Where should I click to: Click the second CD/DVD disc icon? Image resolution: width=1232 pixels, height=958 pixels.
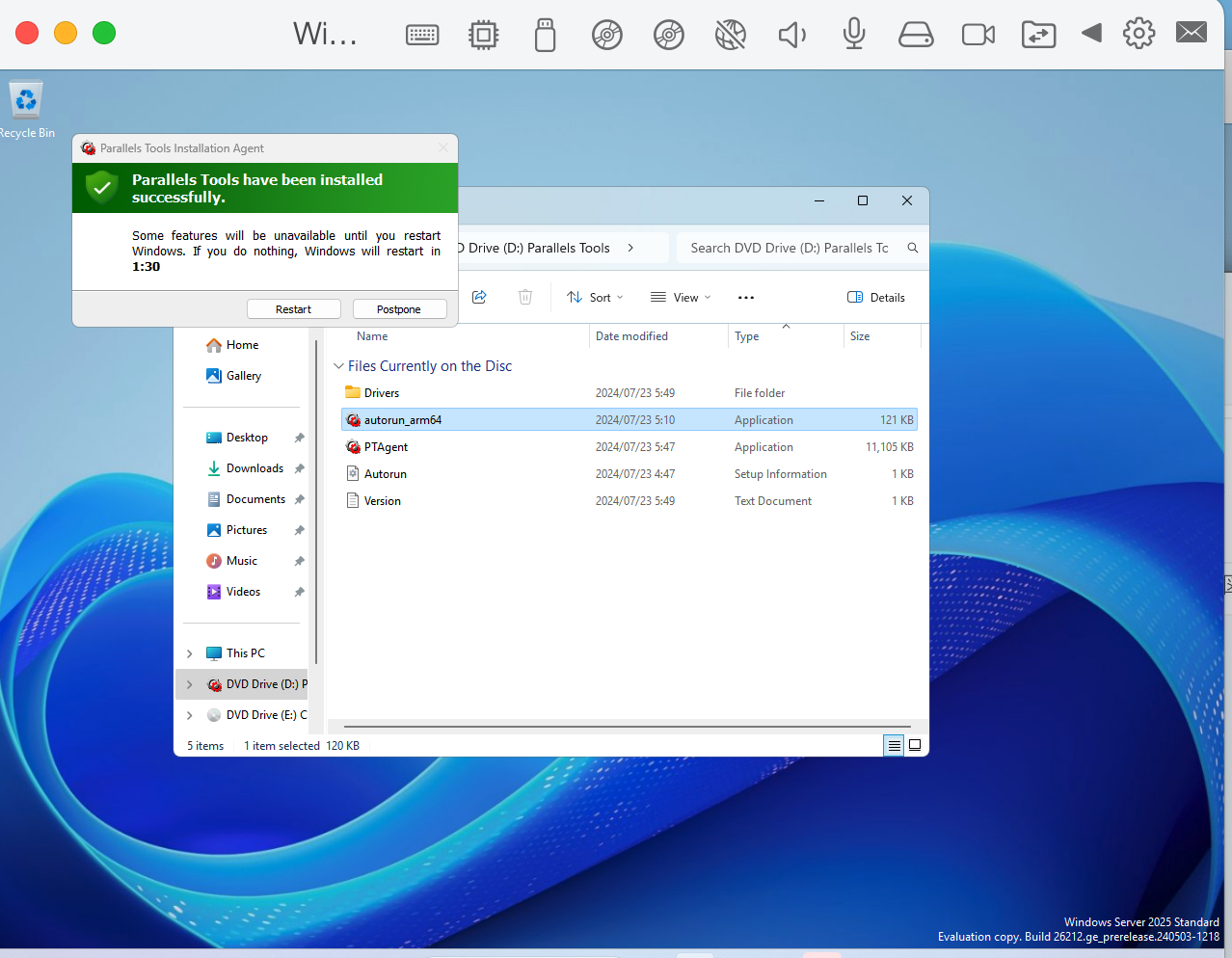click(668, 35)
